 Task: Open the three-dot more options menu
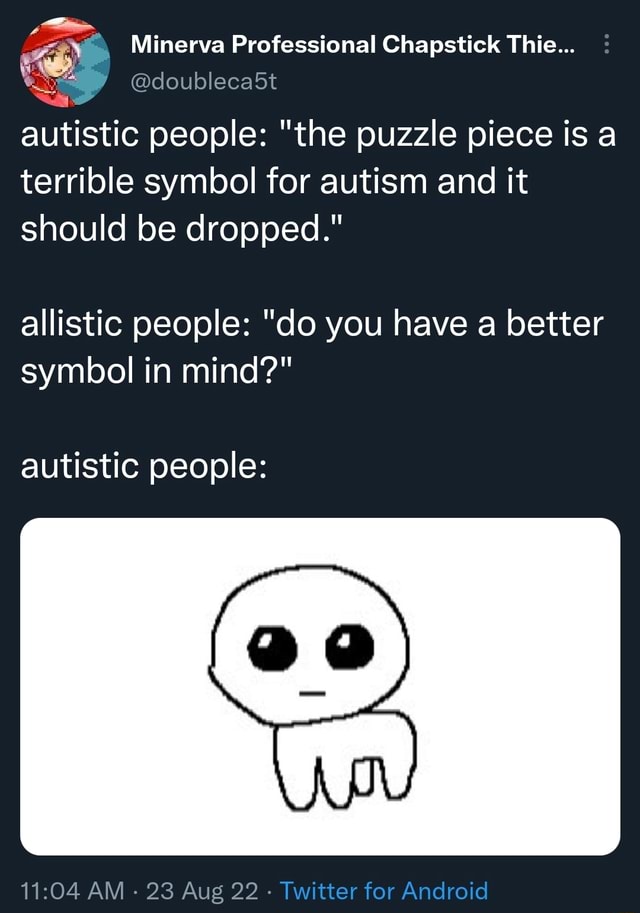(606, 44)
